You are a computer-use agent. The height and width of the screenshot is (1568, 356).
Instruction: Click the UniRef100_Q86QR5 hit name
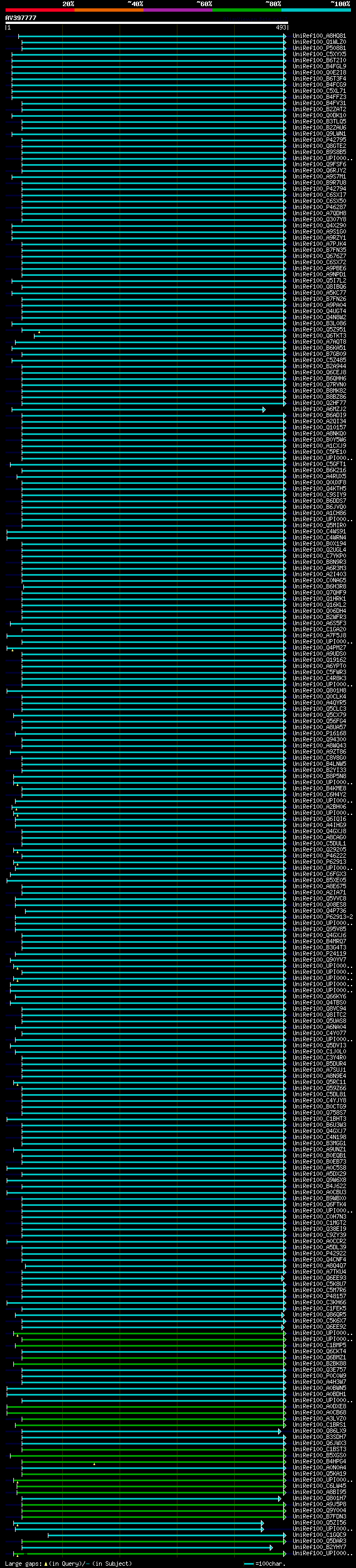[319, 1315]
